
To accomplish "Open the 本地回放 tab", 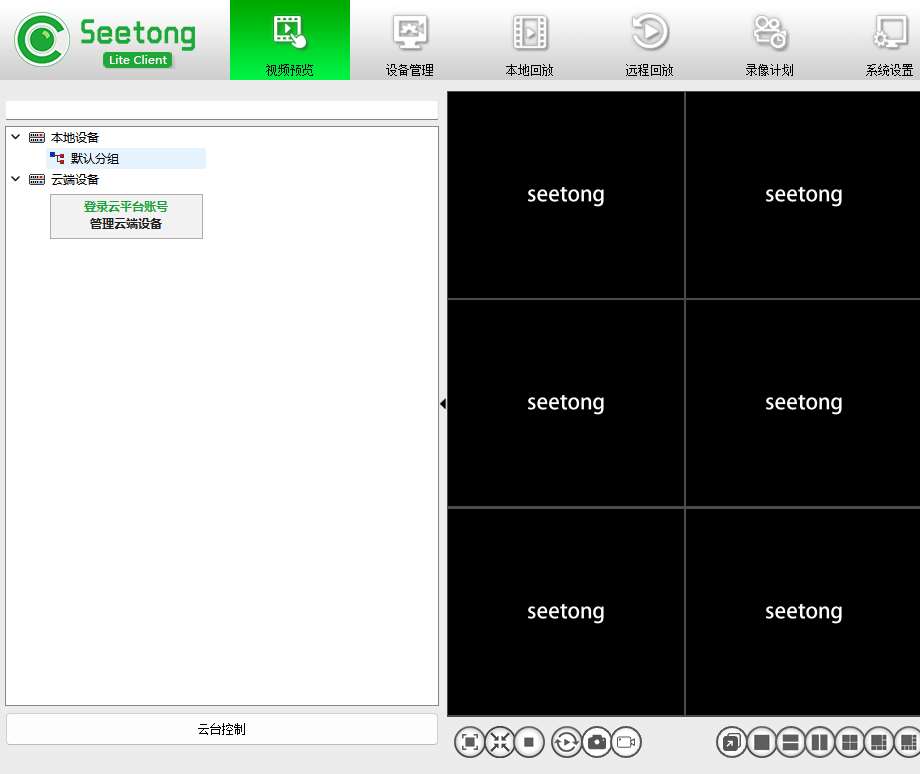I will click(530, 40).
